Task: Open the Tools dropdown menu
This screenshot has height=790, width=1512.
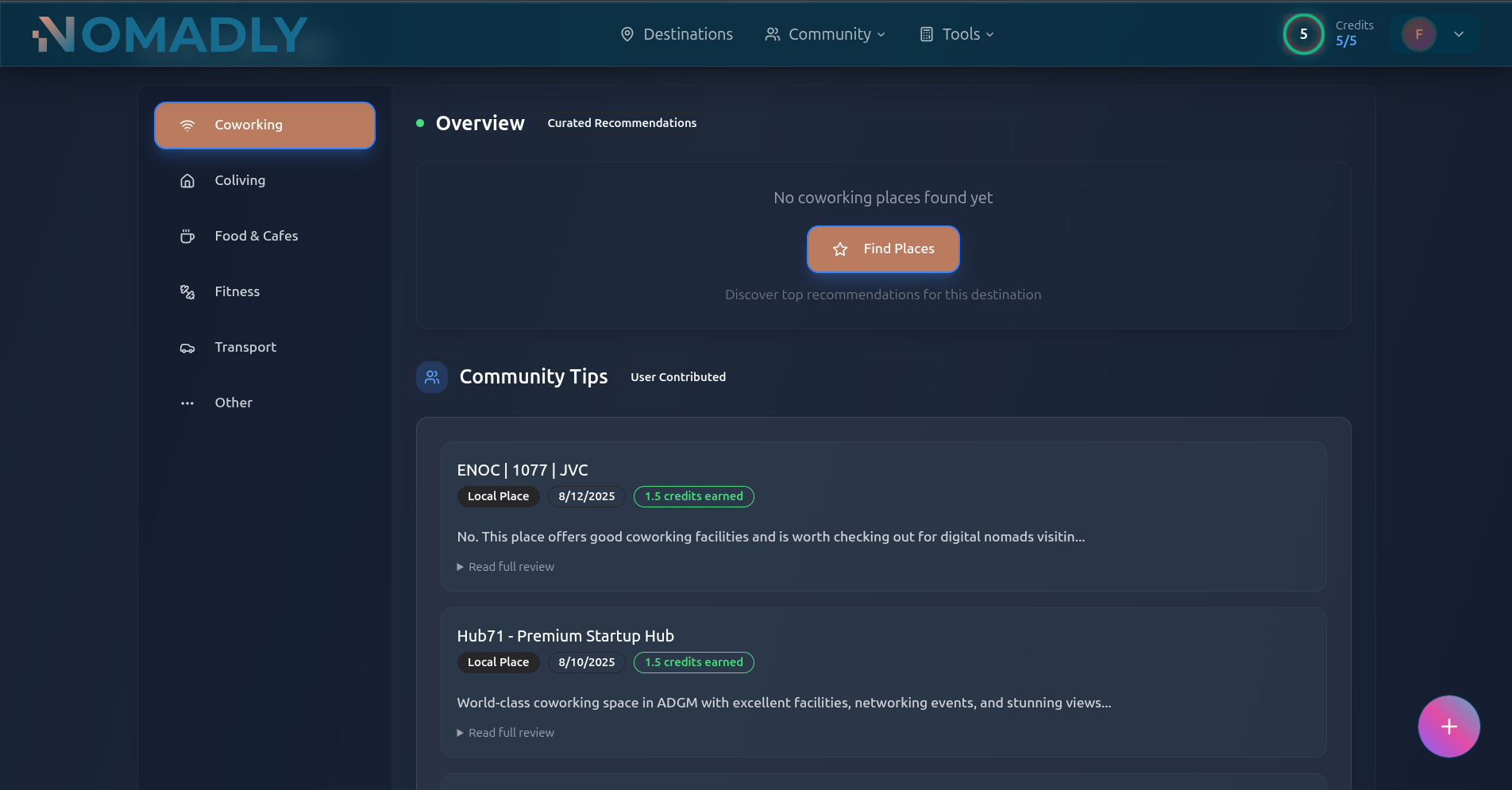Action: pos(956,34)
